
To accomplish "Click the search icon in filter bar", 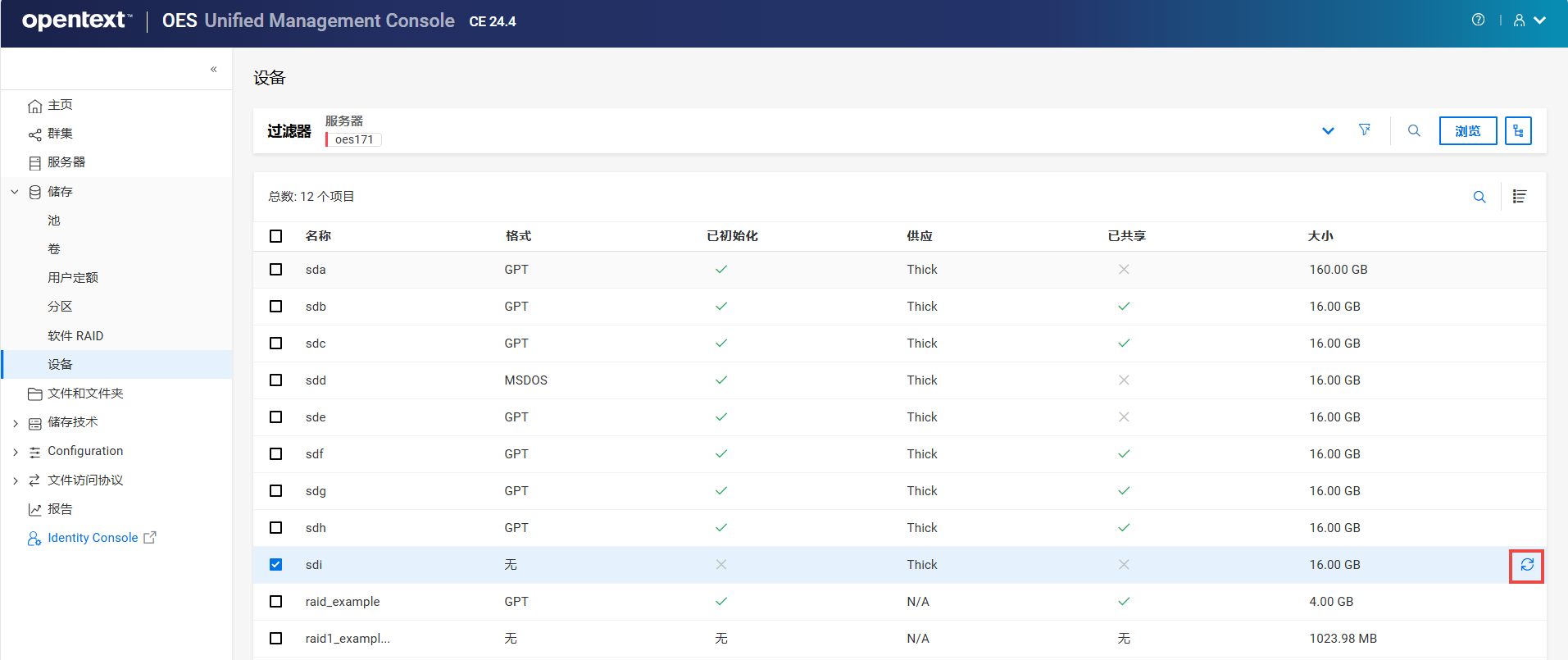I will [1414, 131].
